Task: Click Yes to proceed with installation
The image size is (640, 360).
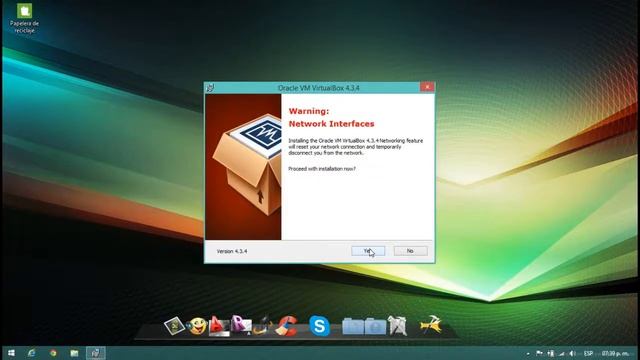Action: pos(368,251)
